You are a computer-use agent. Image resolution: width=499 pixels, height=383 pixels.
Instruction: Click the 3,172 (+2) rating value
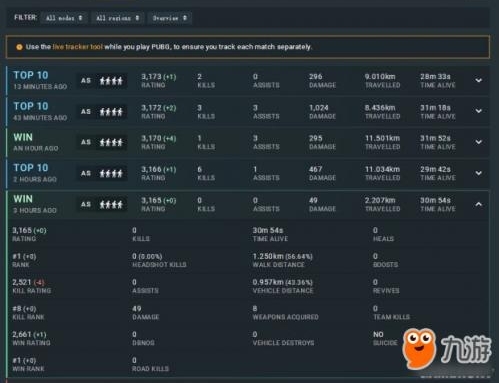point(159,108)
